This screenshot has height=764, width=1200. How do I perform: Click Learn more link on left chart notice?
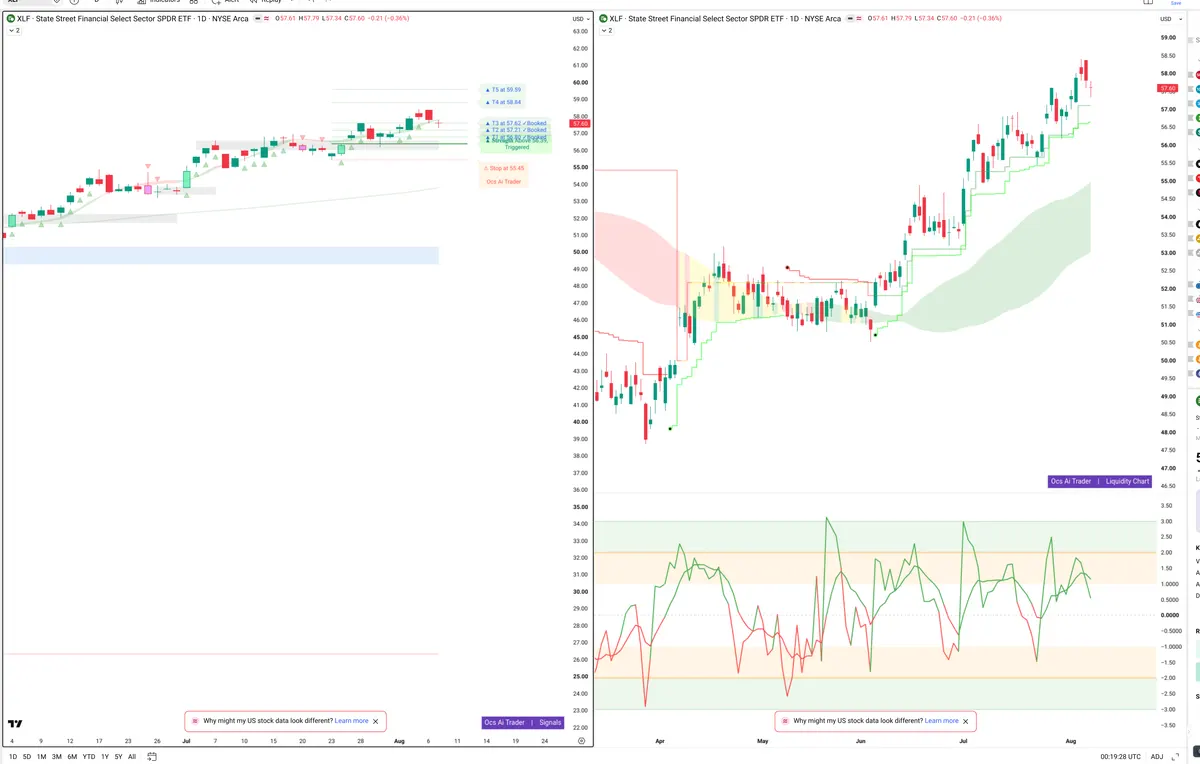[352, 721]
